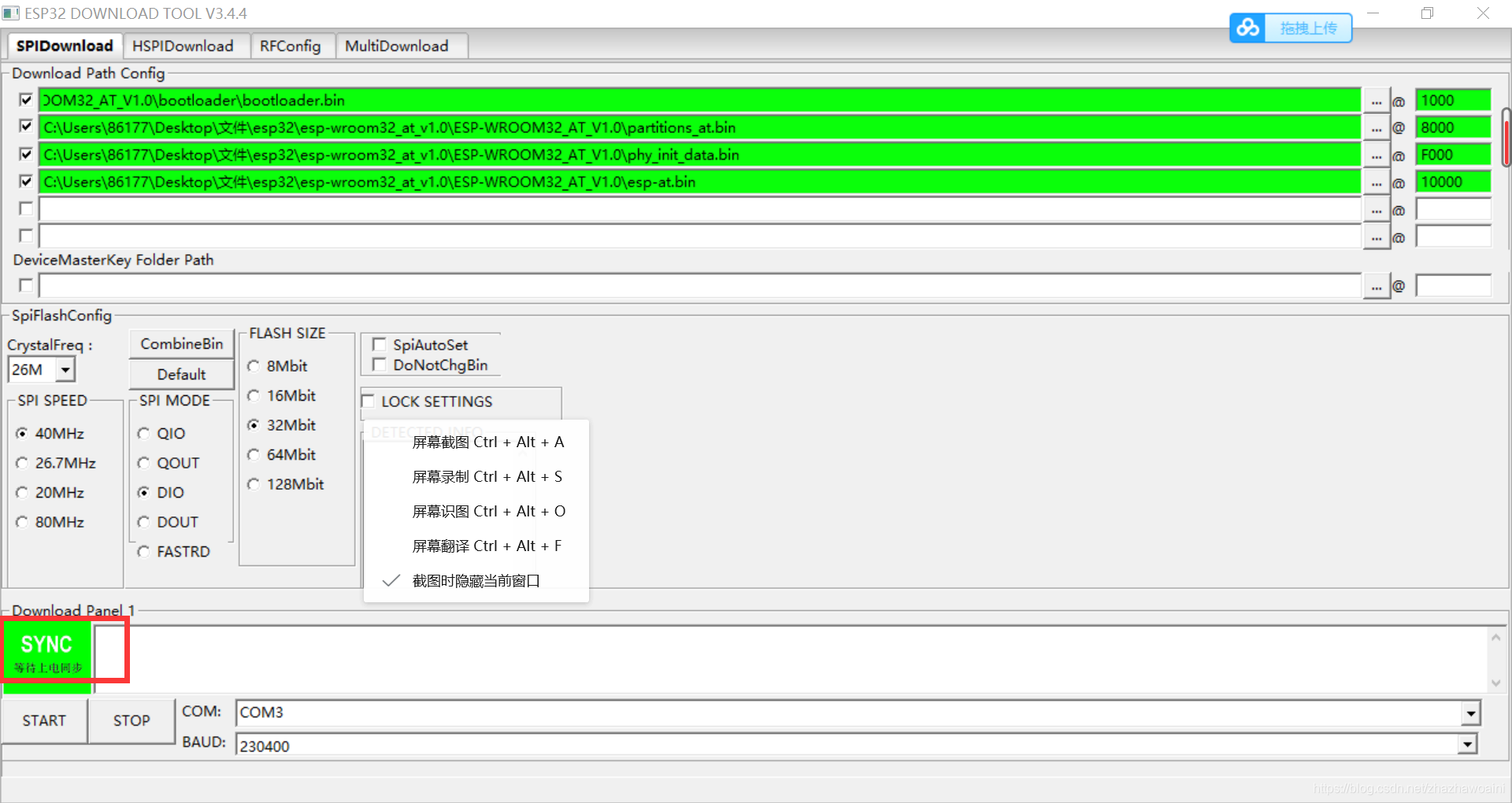This screenshot has width=1512, height=803.
Task: Click the STOP button
Action: (x=132, y=721)
